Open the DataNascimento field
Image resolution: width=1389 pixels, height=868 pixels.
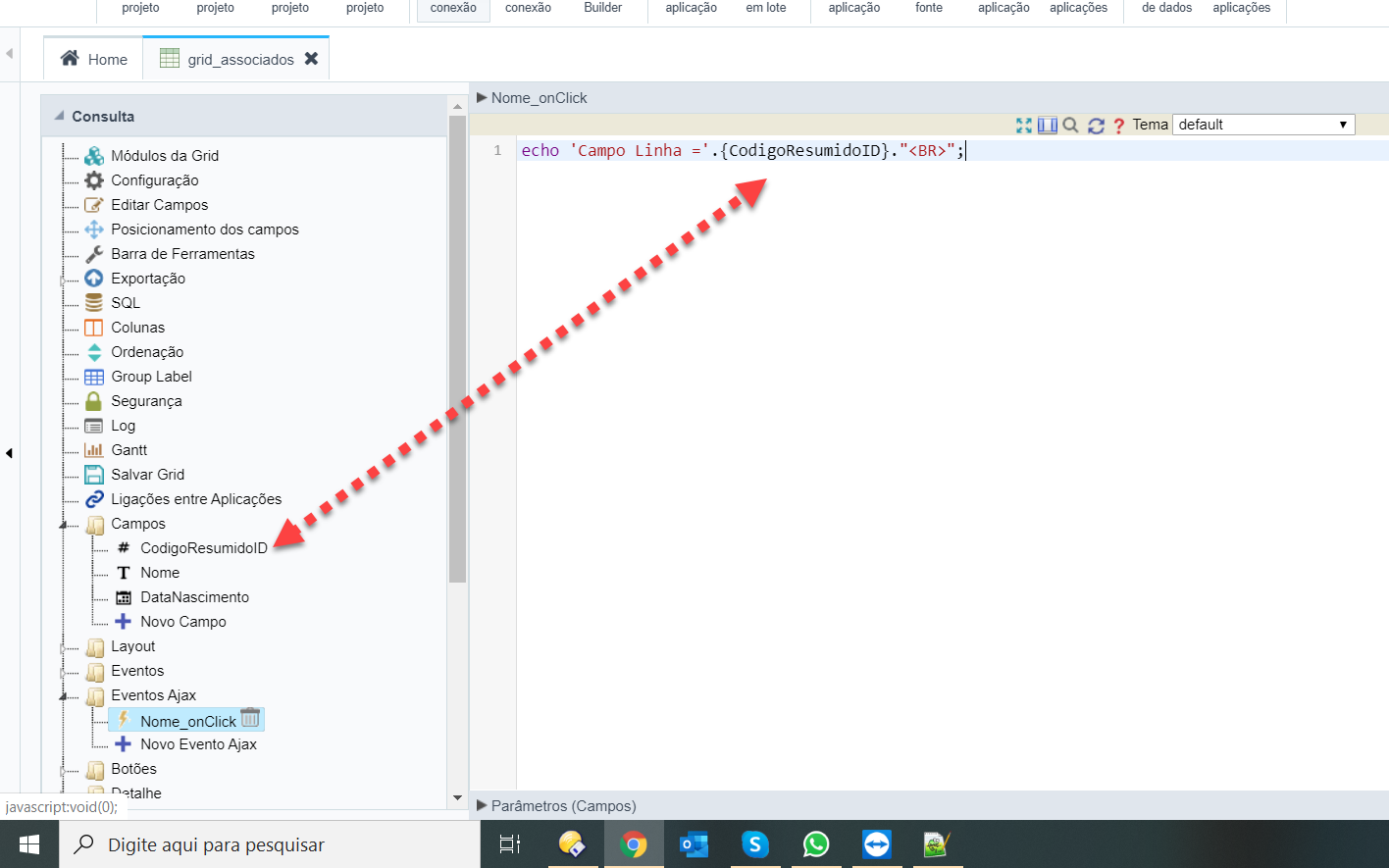click(194, 597)
